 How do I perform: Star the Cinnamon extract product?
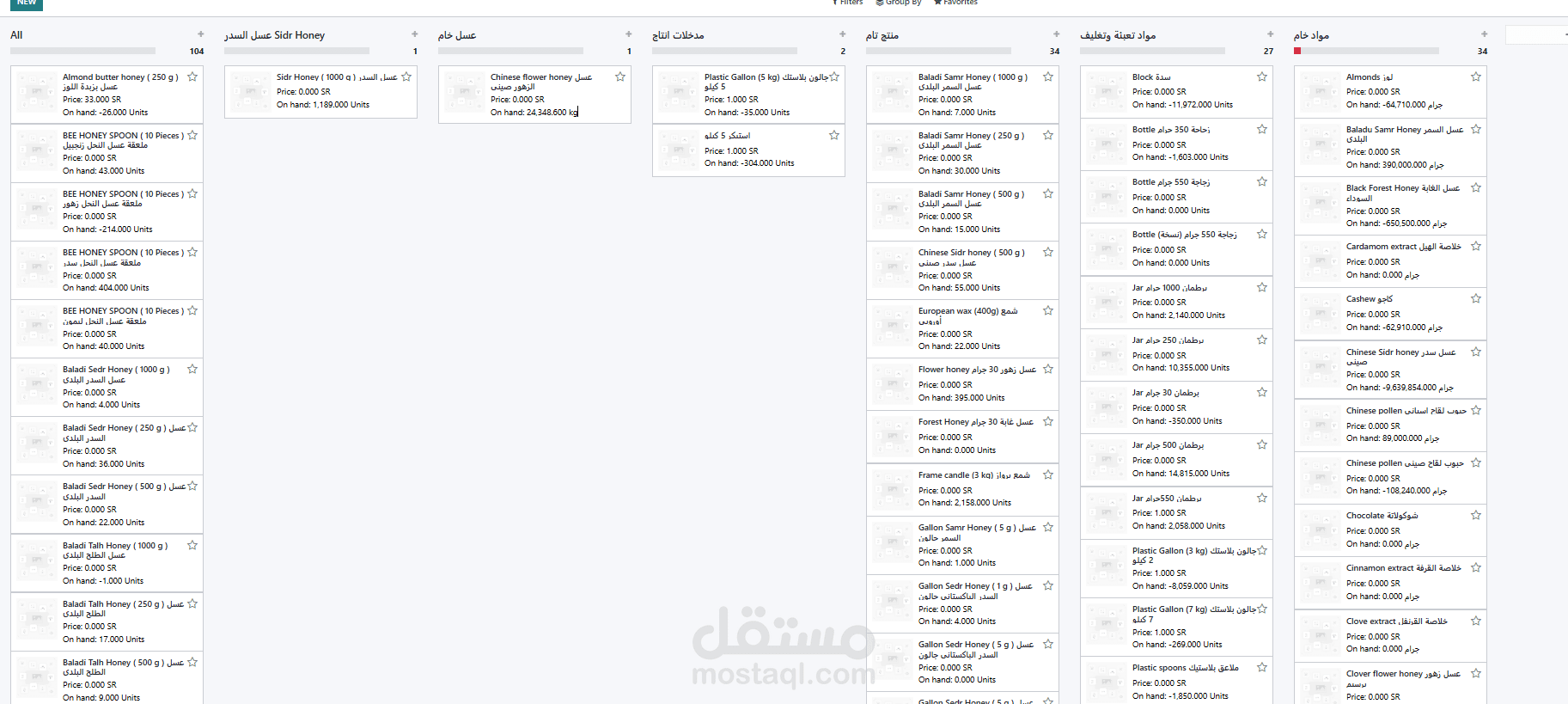tap(1476, 567)
